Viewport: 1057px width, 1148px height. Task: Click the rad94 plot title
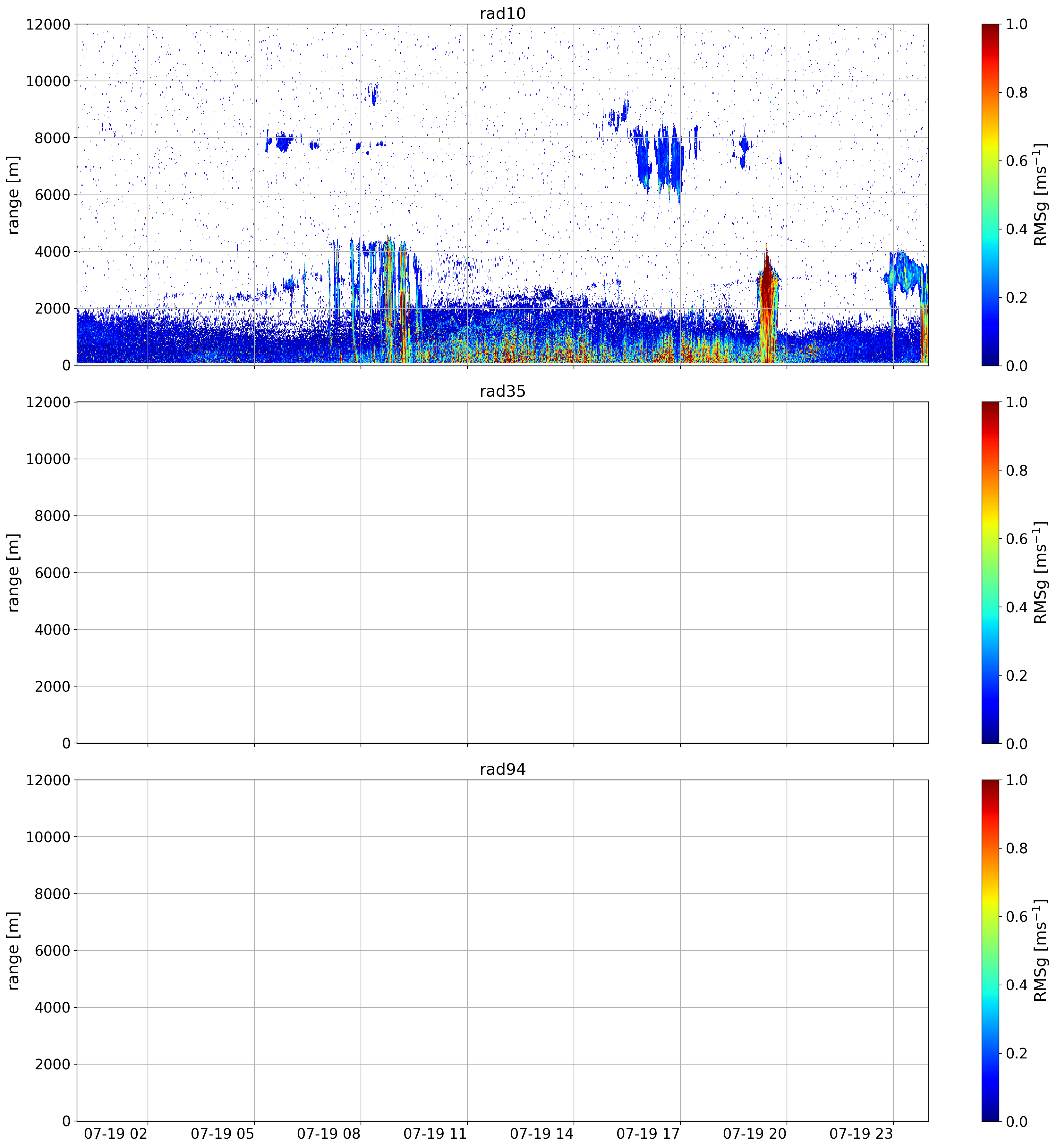pos(502,769)
